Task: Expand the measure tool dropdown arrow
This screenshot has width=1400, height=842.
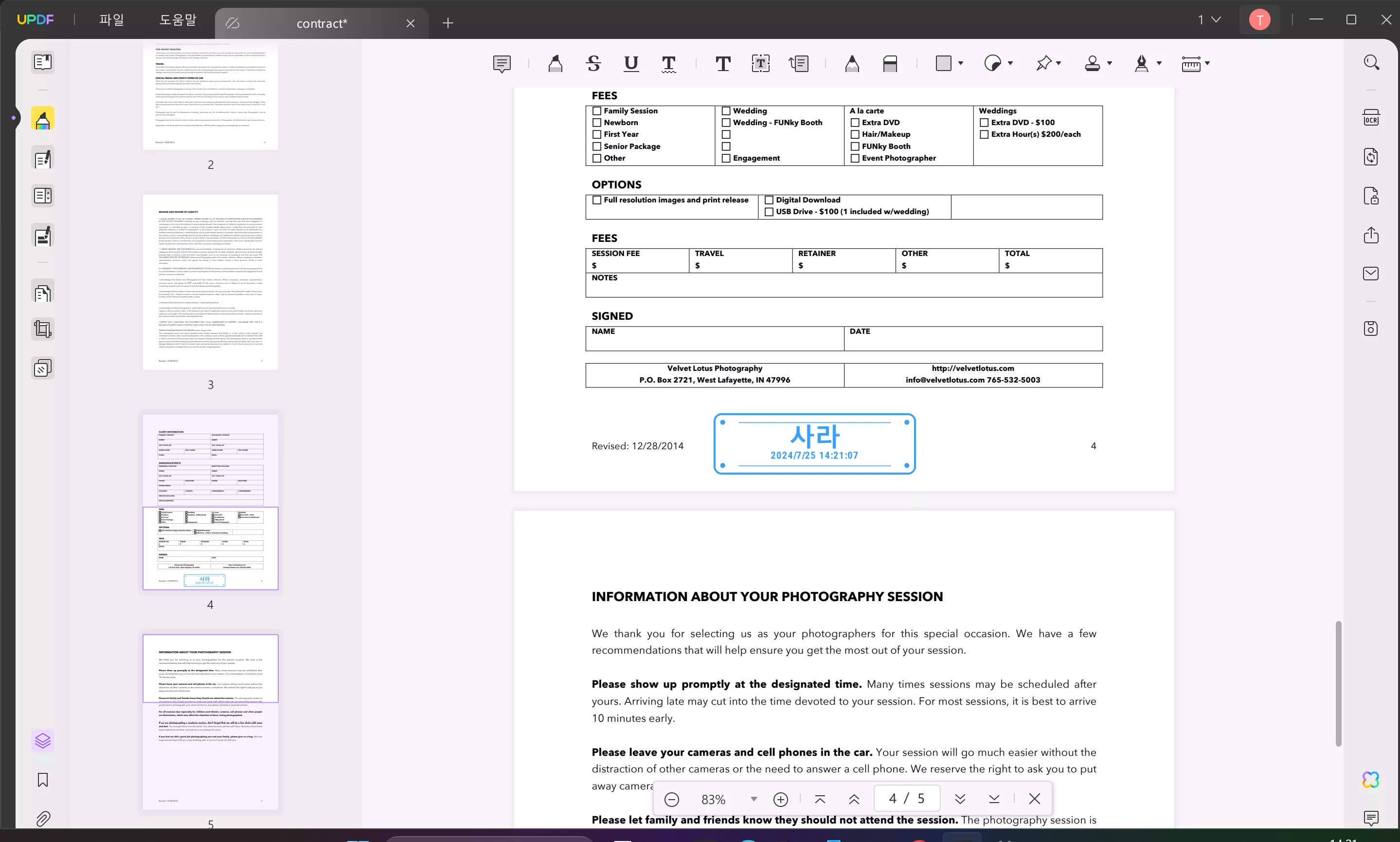Action: tap(1207, 63)
